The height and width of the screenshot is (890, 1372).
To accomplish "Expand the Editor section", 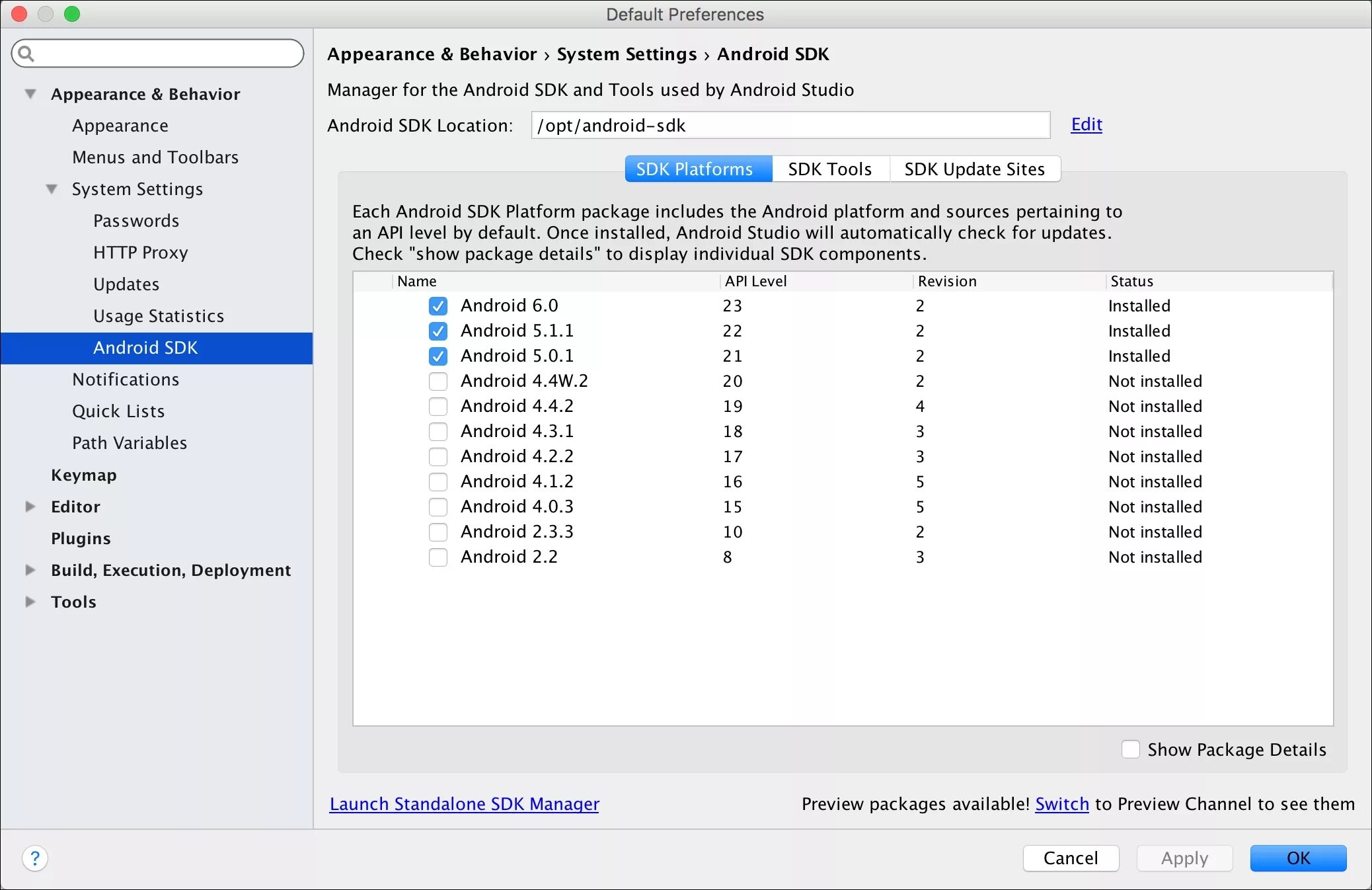I will pyautogui.click(x=30, y=506).
